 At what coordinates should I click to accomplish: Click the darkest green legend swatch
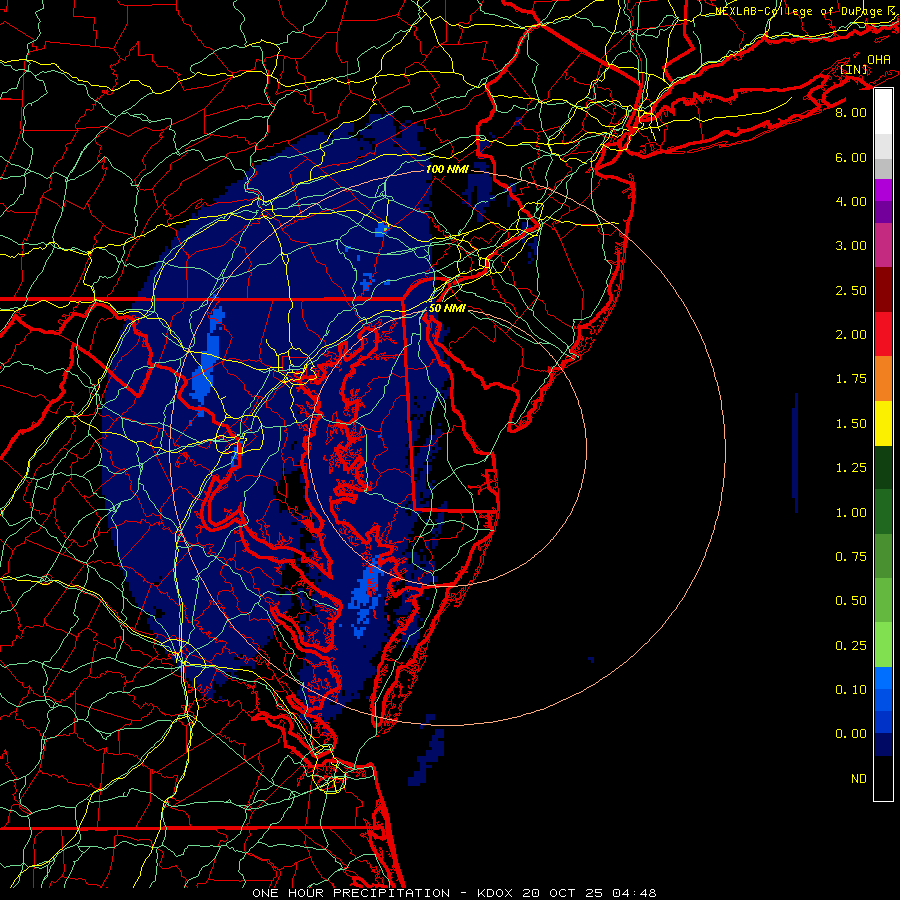[x=883, y=467]
